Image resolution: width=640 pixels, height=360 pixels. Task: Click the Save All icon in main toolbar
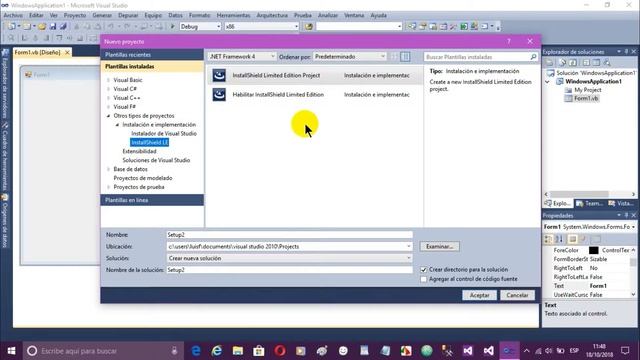[63, 27]
